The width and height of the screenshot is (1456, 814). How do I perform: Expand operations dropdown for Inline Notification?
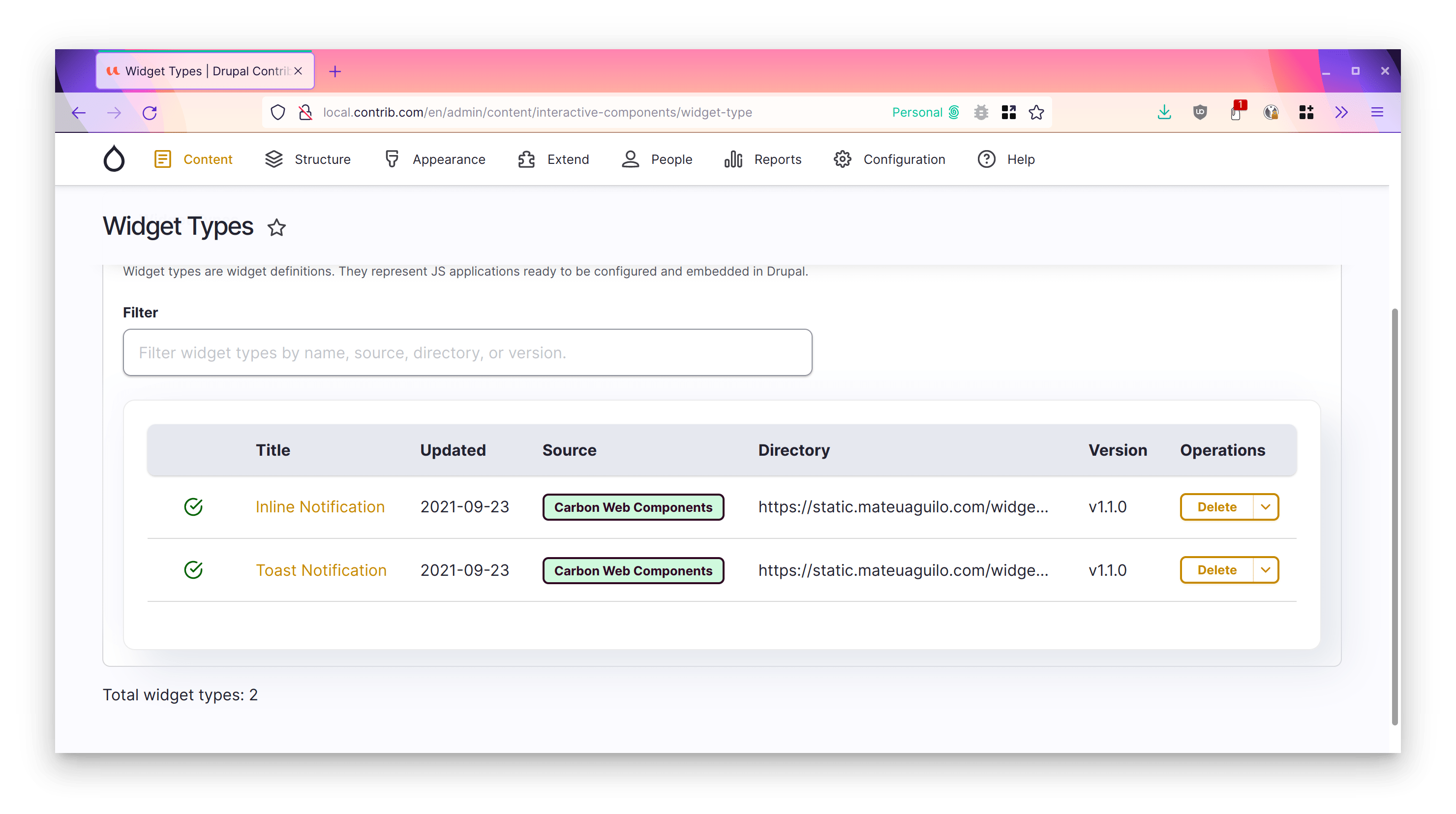1266,507
